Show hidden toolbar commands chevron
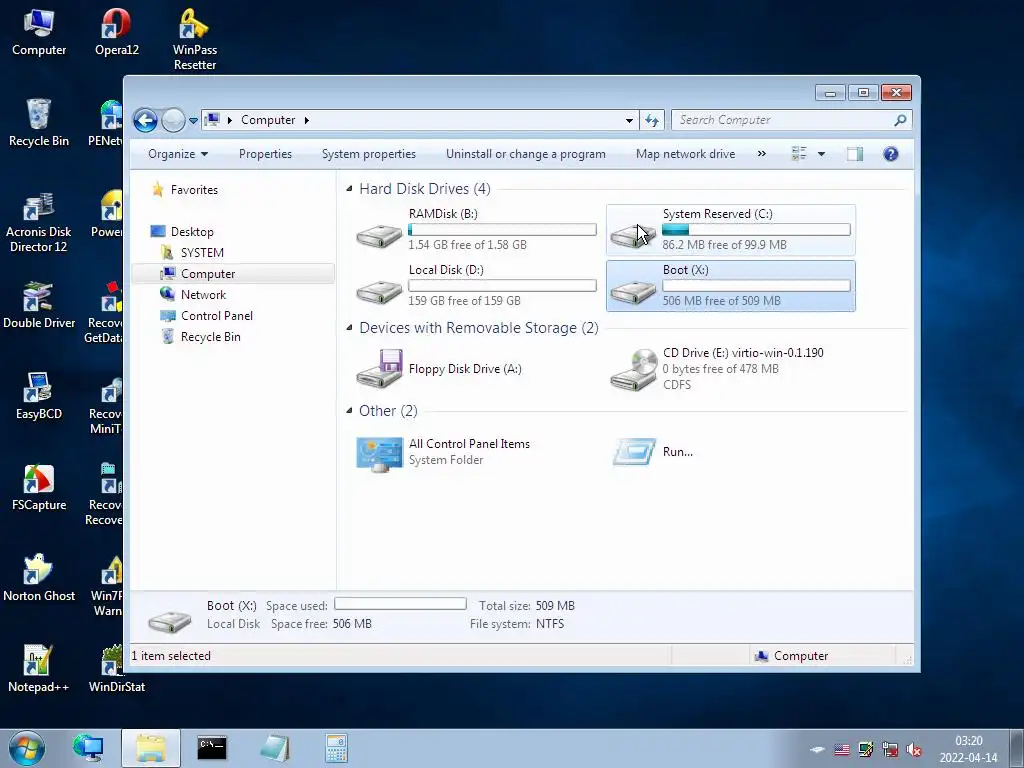Screen dimensions: 1024x768 [761, 154]
